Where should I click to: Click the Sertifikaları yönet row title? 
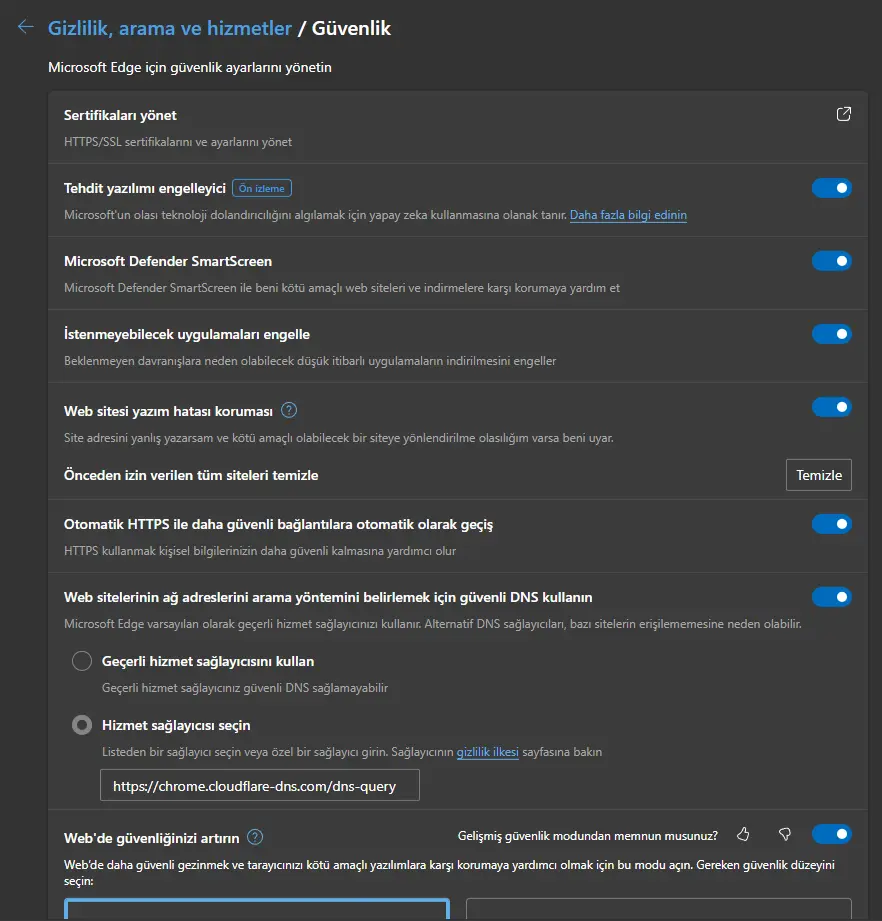(120, 115)
